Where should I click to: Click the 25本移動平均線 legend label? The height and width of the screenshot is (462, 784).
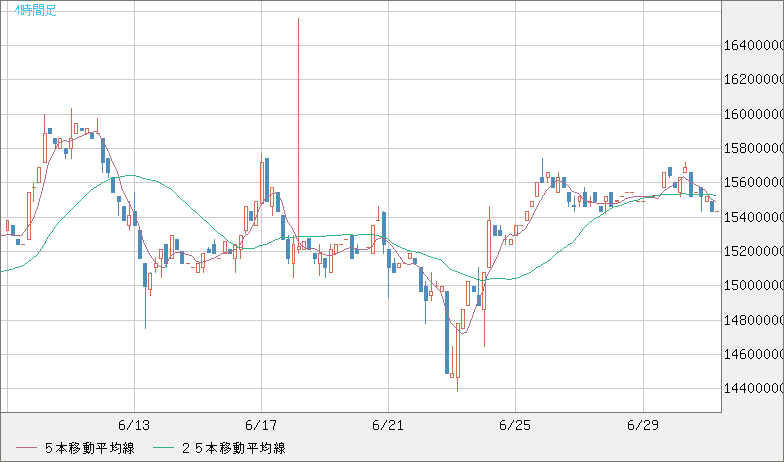[234, 448]
